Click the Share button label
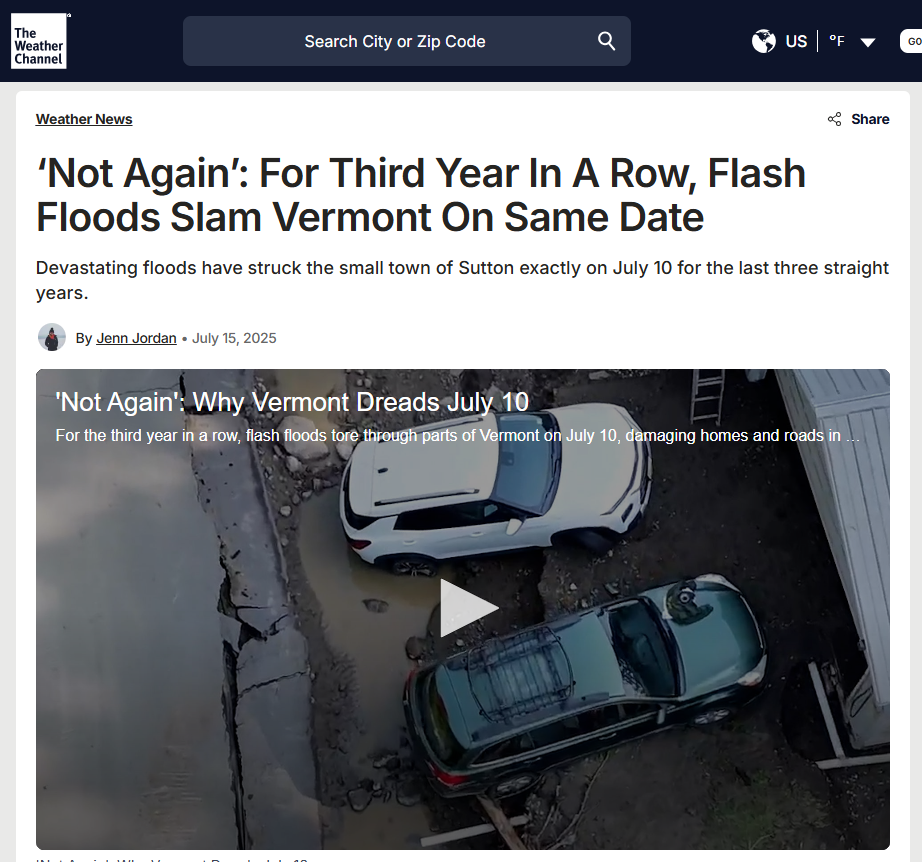 [x=870, y=119]
